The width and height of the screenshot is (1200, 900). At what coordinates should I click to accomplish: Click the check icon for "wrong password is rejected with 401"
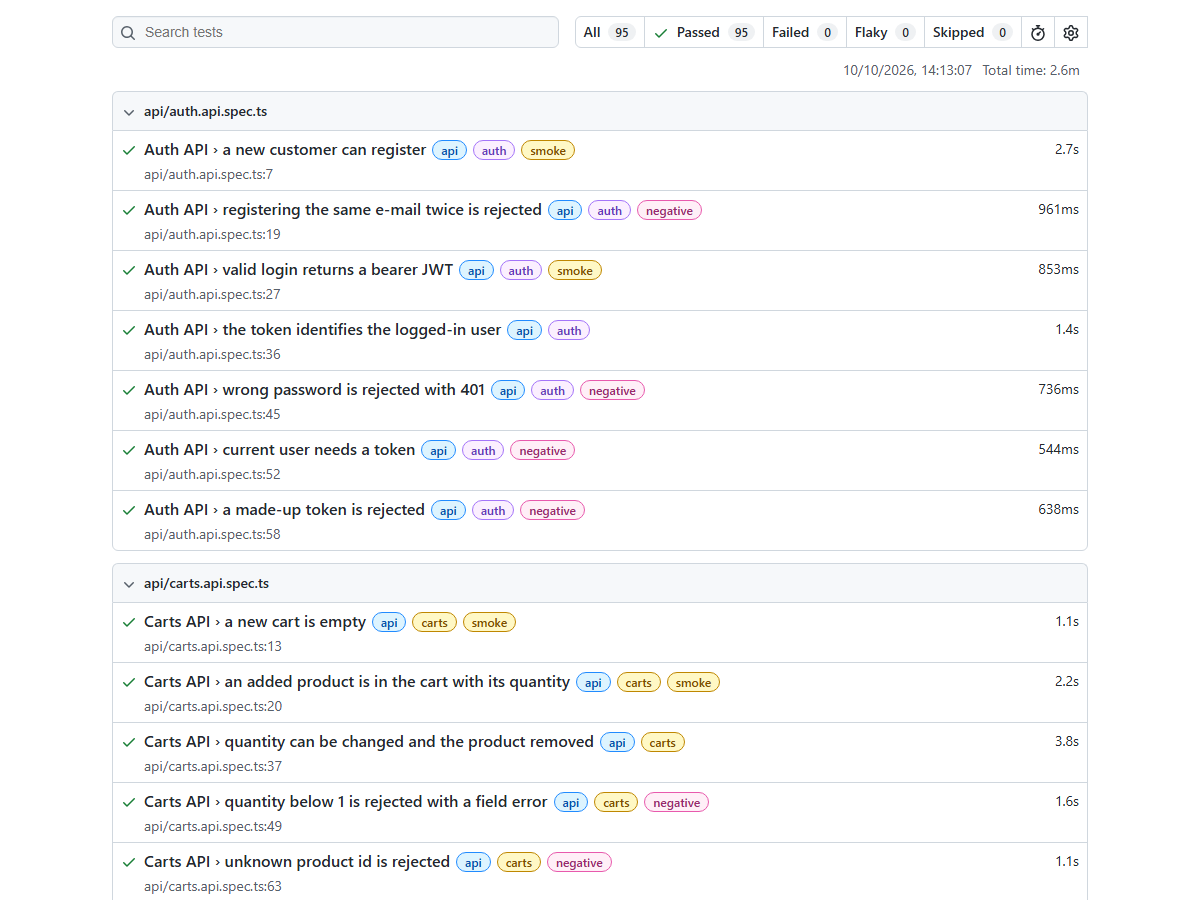tap(129, 390)
